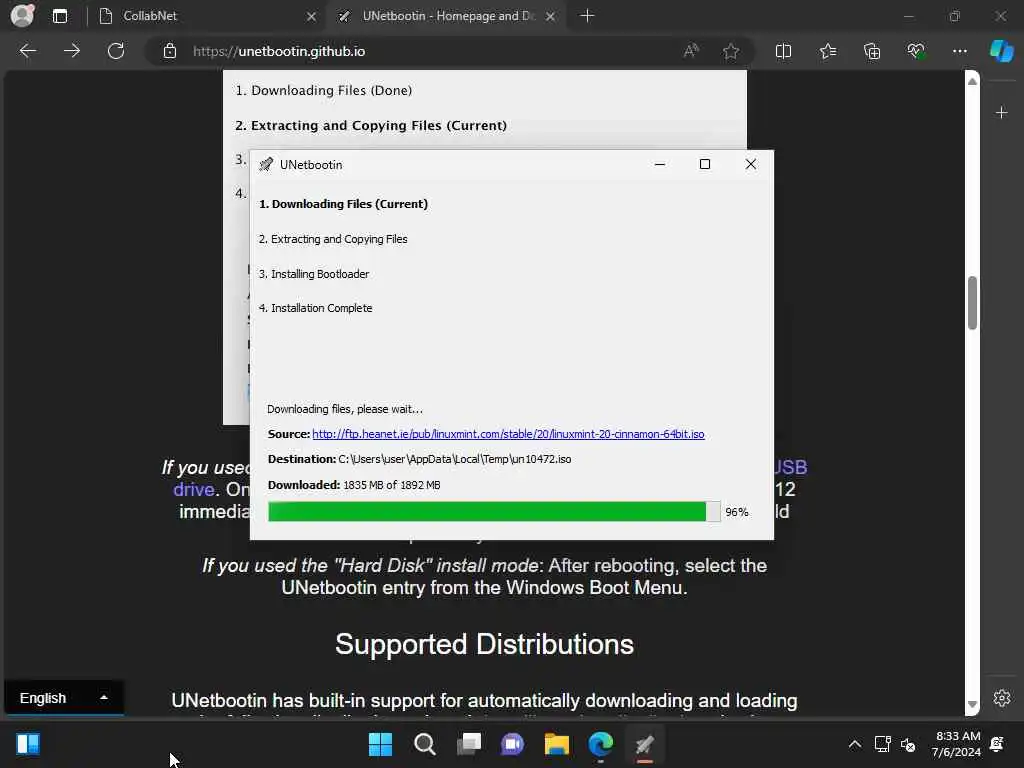Click the muted volume tray icon
Screen dimensions: 1024x768
pyautogui.click(x=908, y=744)
